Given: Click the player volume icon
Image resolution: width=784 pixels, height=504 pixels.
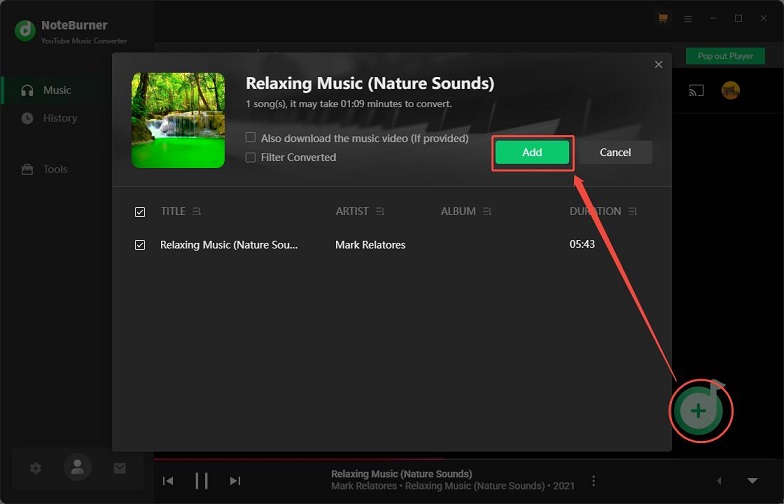Looking at the screenshot, I should [719, 481].
